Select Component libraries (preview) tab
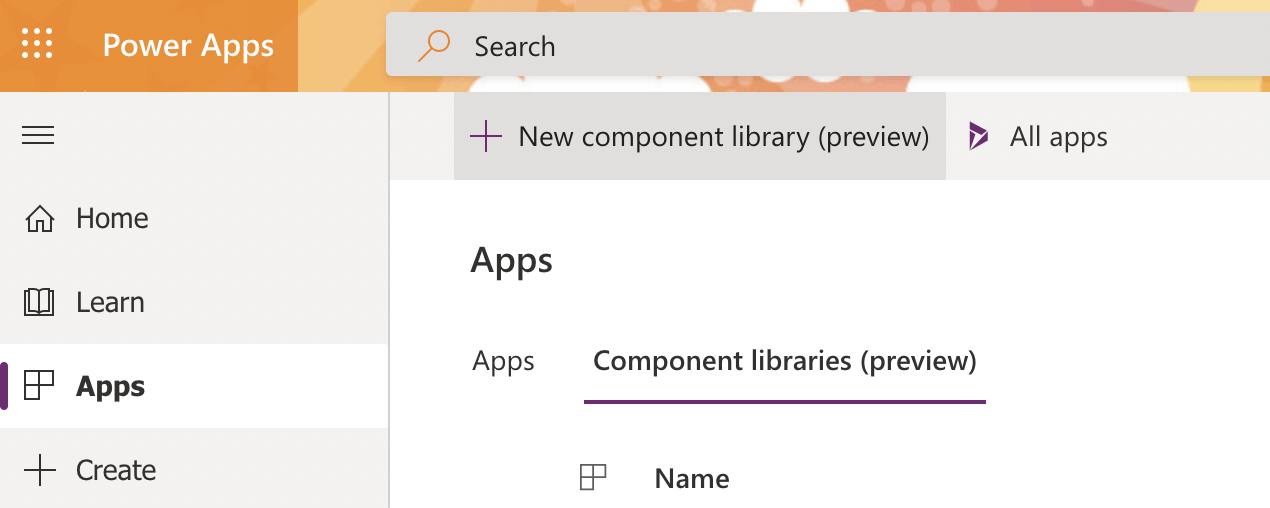The width and height of the screenshot is (1270, 508). coord(785,361)
